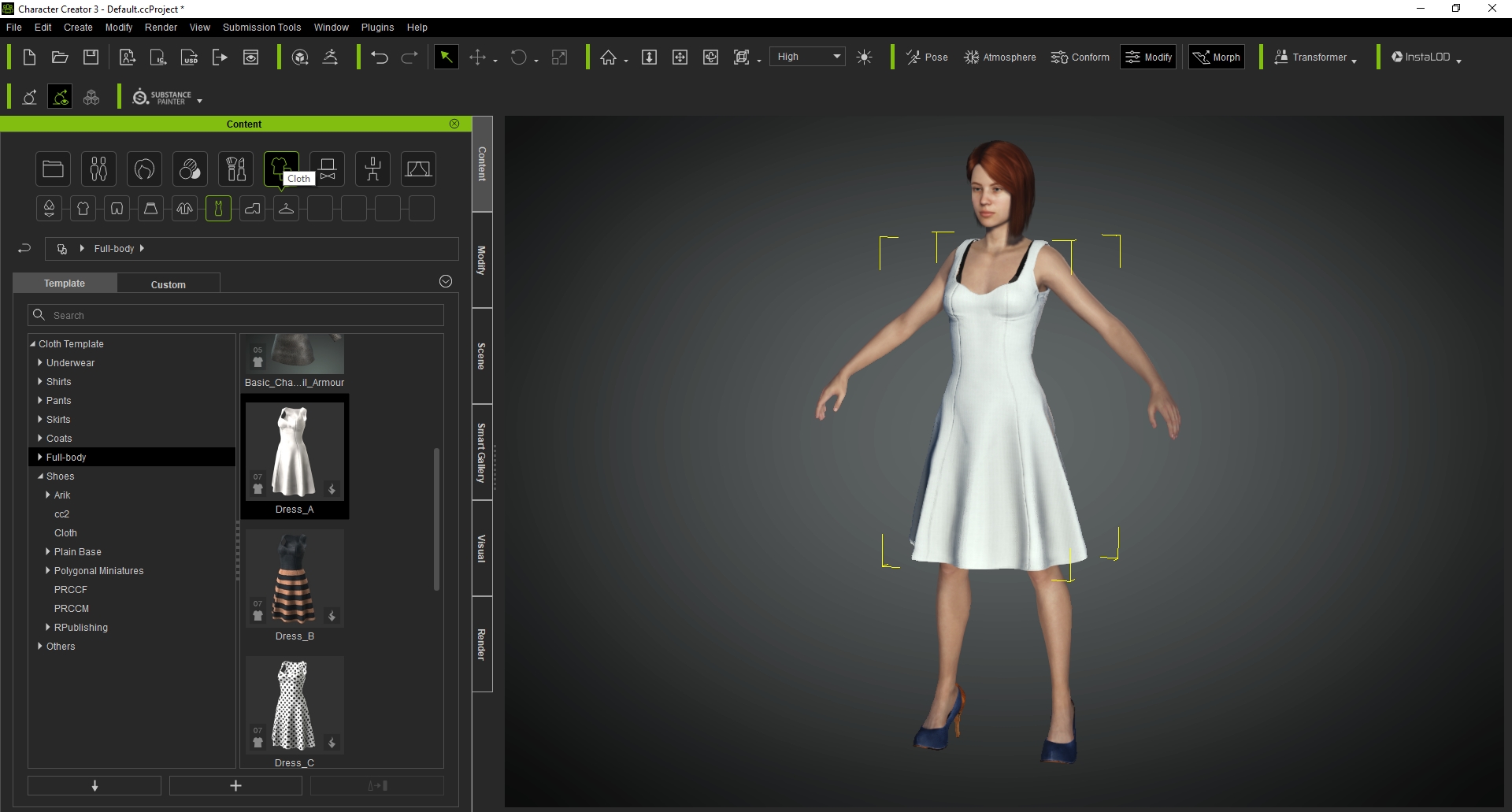Open the Pose figure content category
Viewport: 1512px width, 812px height.
[372, 169]
